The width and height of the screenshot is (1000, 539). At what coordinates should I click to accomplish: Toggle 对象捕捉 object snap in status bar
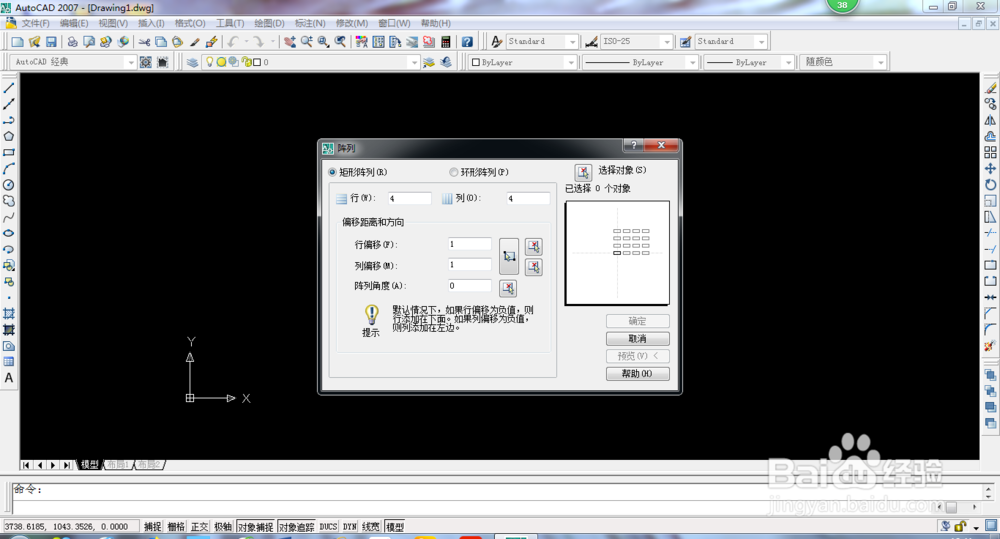coord(256,527)
